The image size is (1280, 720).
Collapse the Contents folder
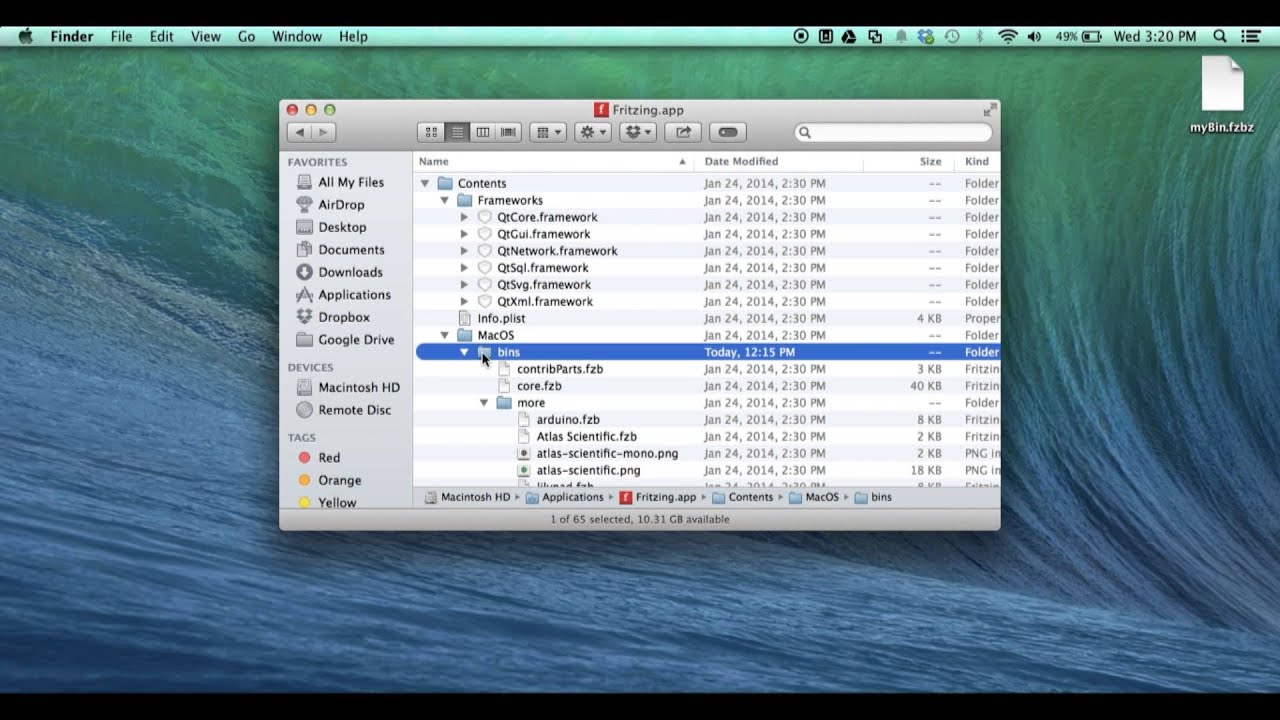(x=425, y=183)
